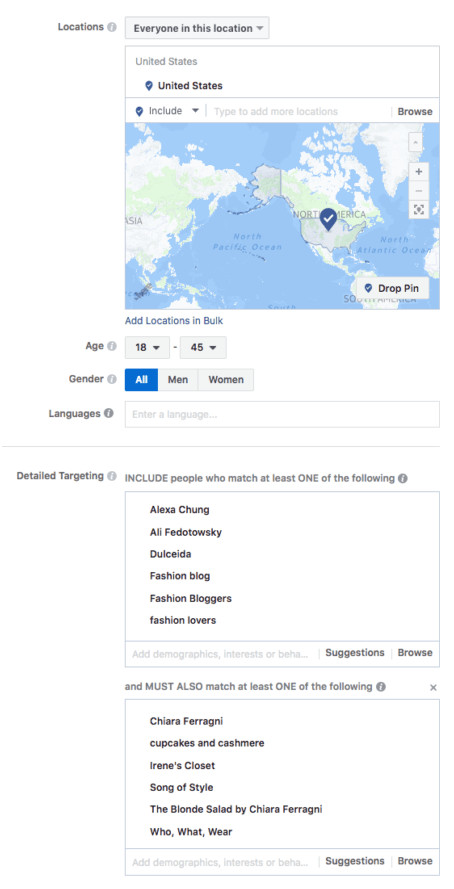Select Men gender option
The height and width of the screenshot is (889, 454).
pyautogui.click(x=178, y=380)
